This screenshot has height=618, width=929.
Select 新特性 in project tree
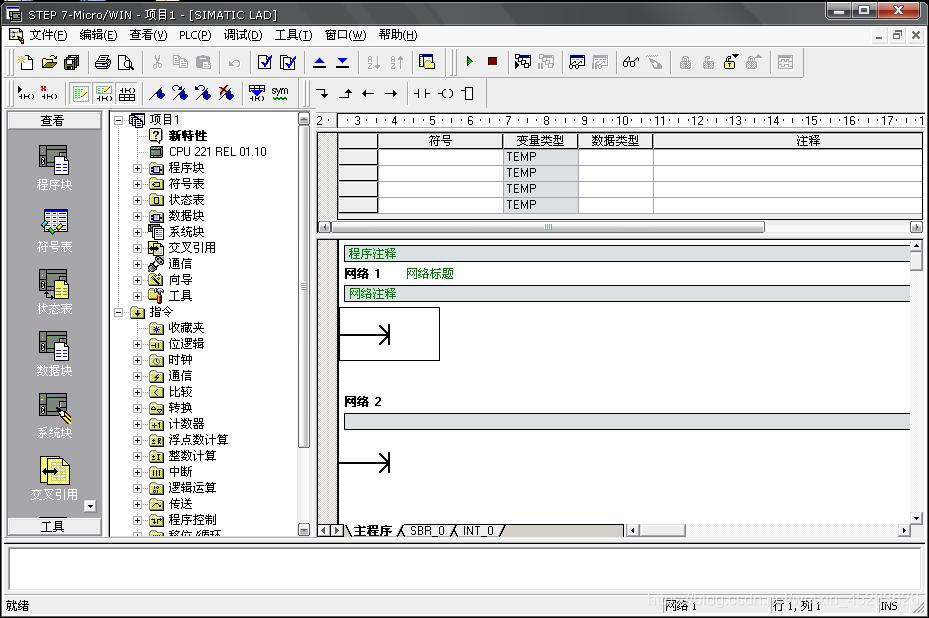[188, 136]
